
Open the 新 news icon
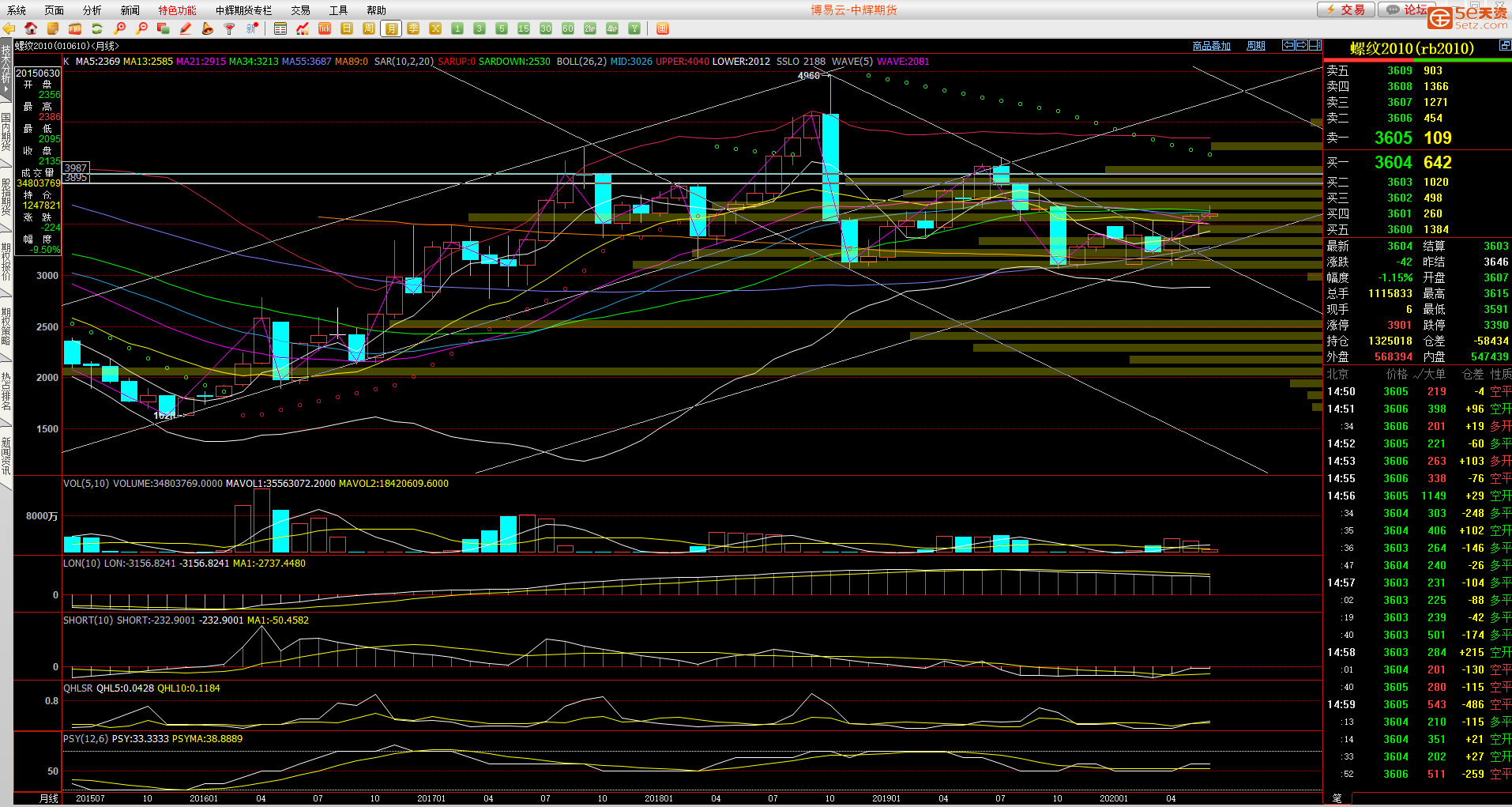pyautogui.click(x=252, y=28)
